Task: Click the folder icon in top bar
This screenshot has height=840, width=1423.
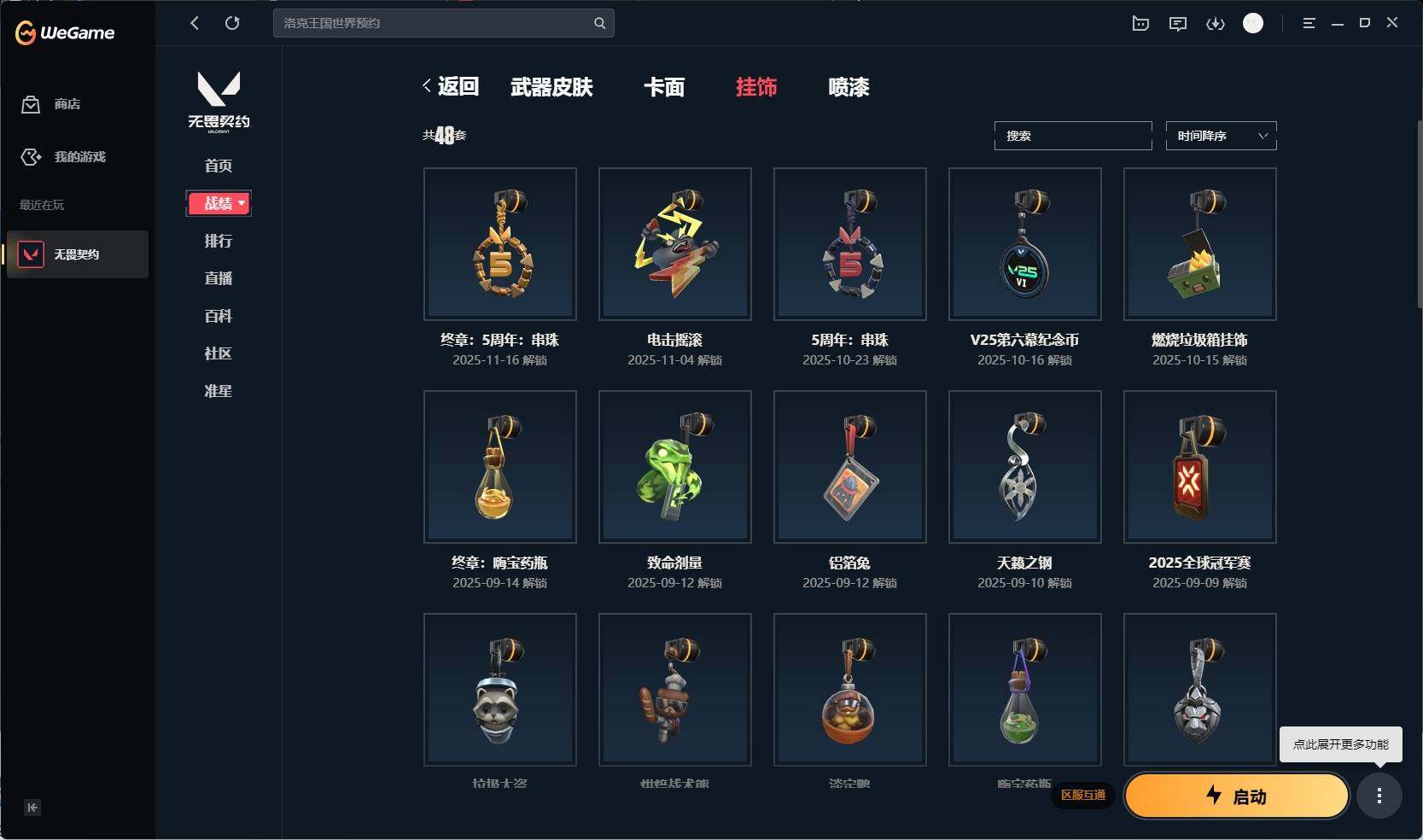Action: [x=1140, y=24]
